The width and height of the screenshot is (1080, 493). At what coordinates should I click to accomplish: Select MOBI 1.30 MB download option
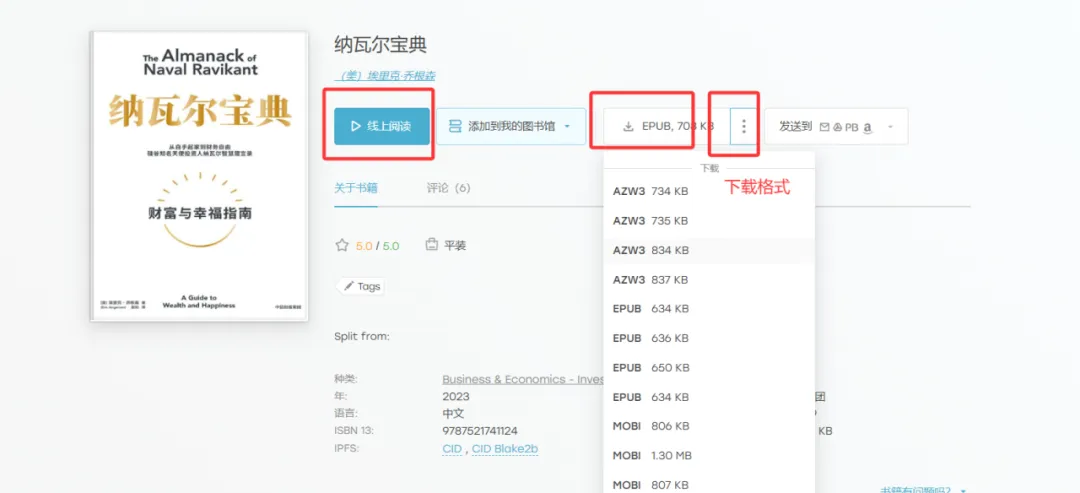(x=709, y=456)
